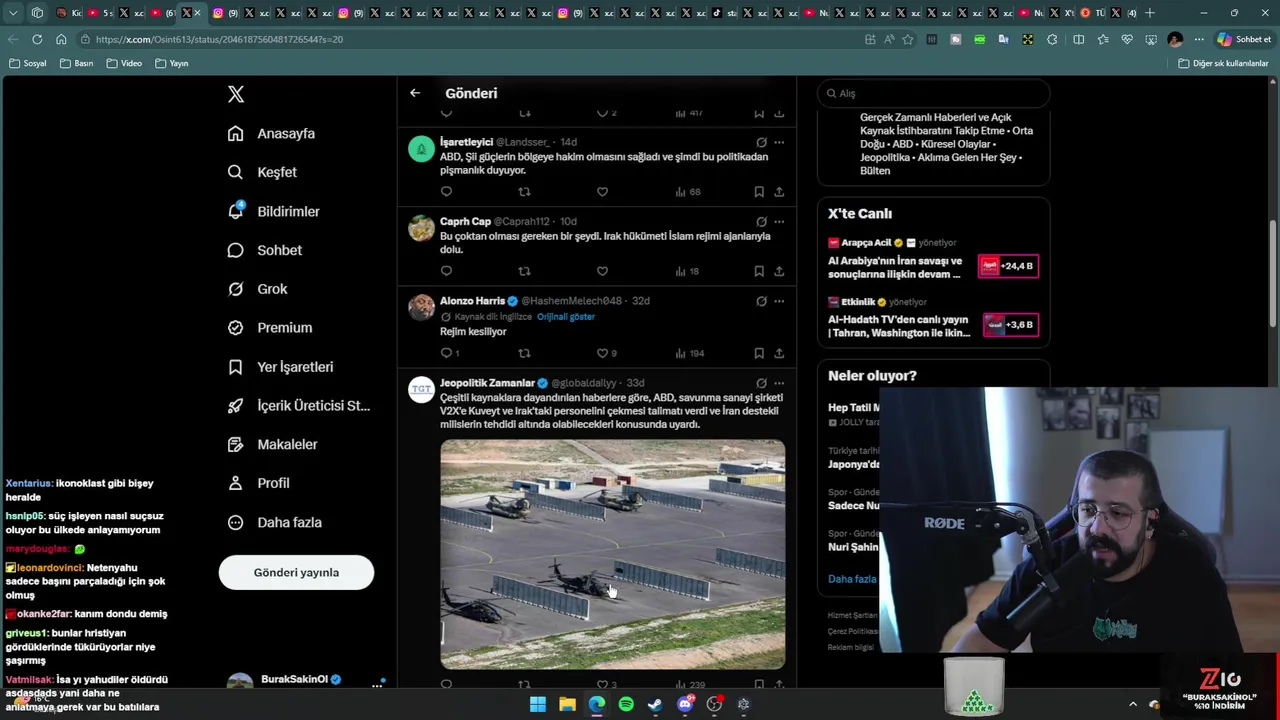Open İçerik Üreticisi Stüdyosu
This screenshot has width=1280, height=720.
298,405
